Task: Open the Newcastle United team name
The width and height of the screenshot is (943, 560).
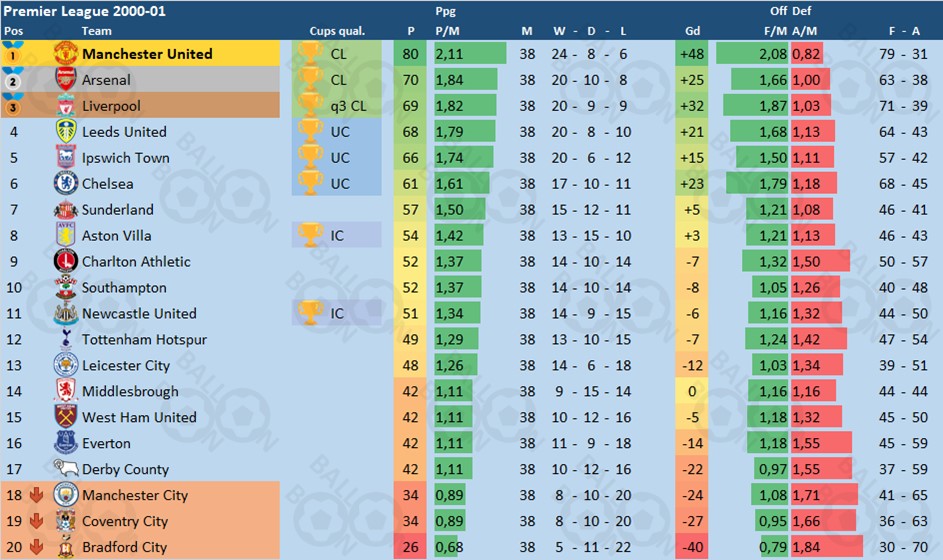Action: click(x=139, y=313)
